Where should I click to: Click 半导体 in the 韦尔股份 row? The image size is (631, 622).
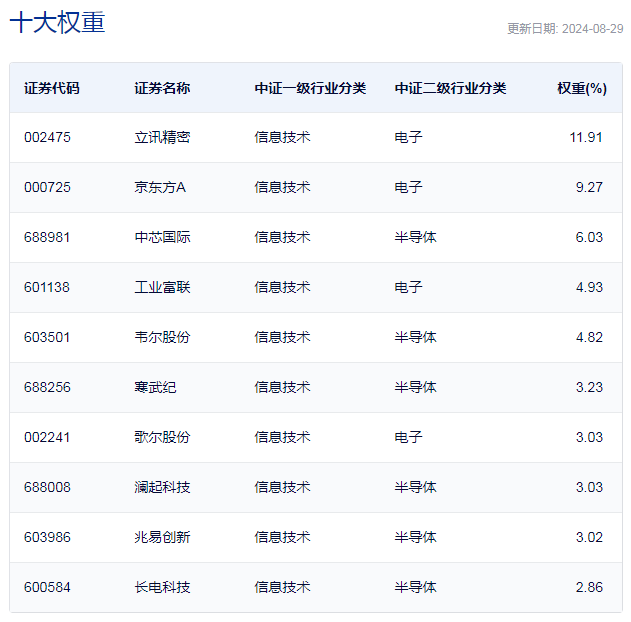[415, 337]
